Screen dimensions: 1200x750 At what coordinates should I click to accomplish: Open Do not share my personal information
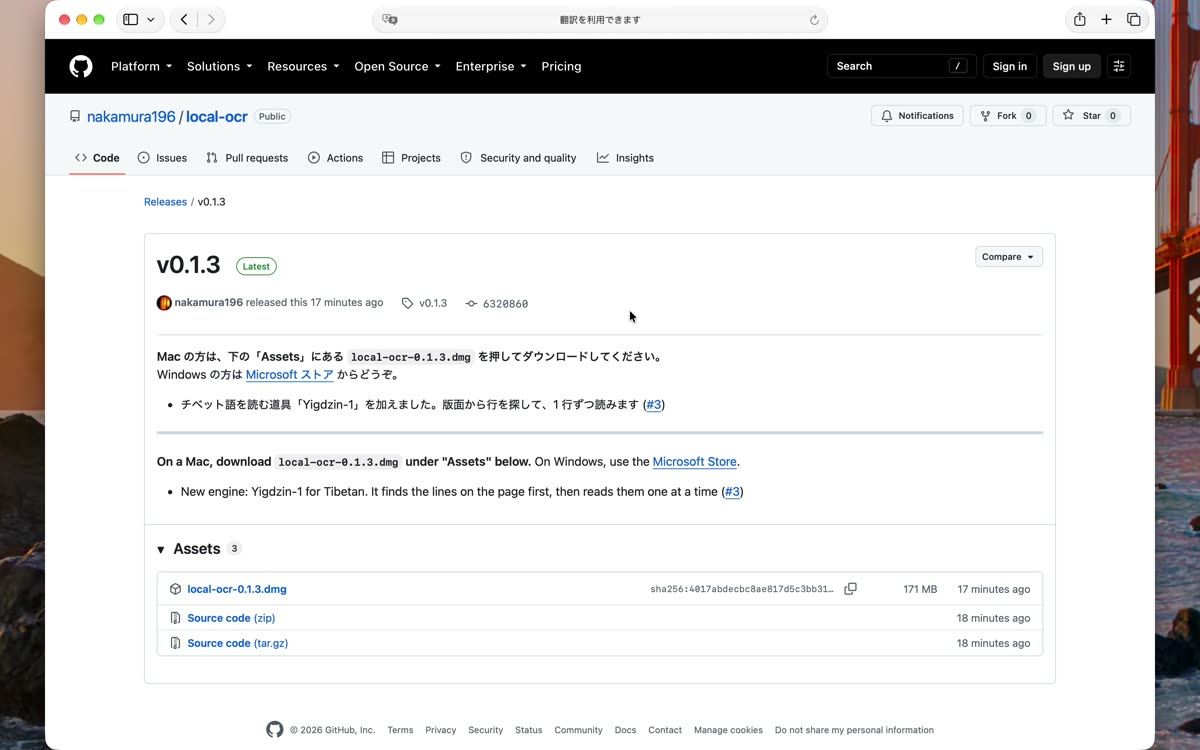pyautogui.click(x=854, y=730)
